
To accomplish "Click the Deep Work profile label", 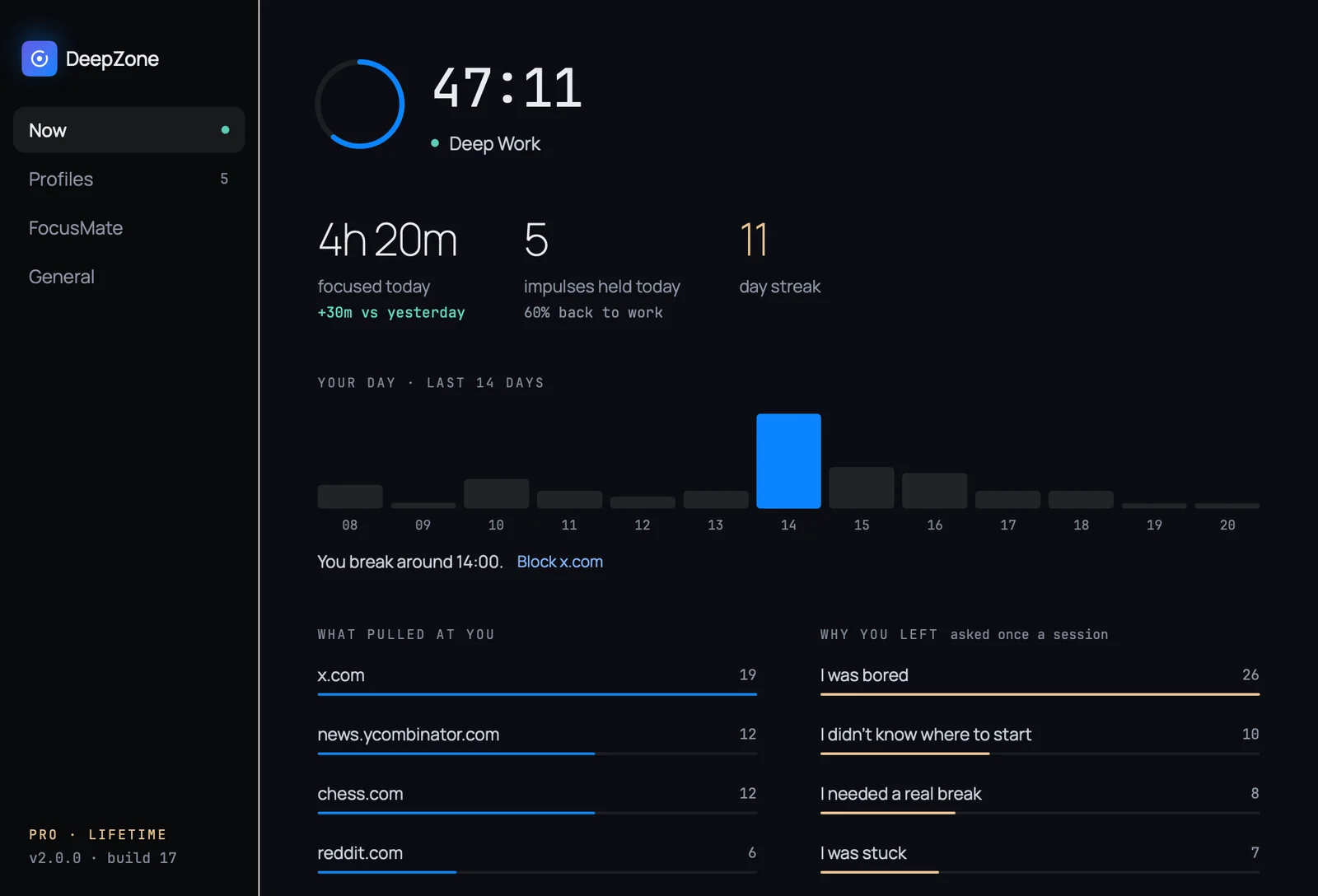I will 494,143.
